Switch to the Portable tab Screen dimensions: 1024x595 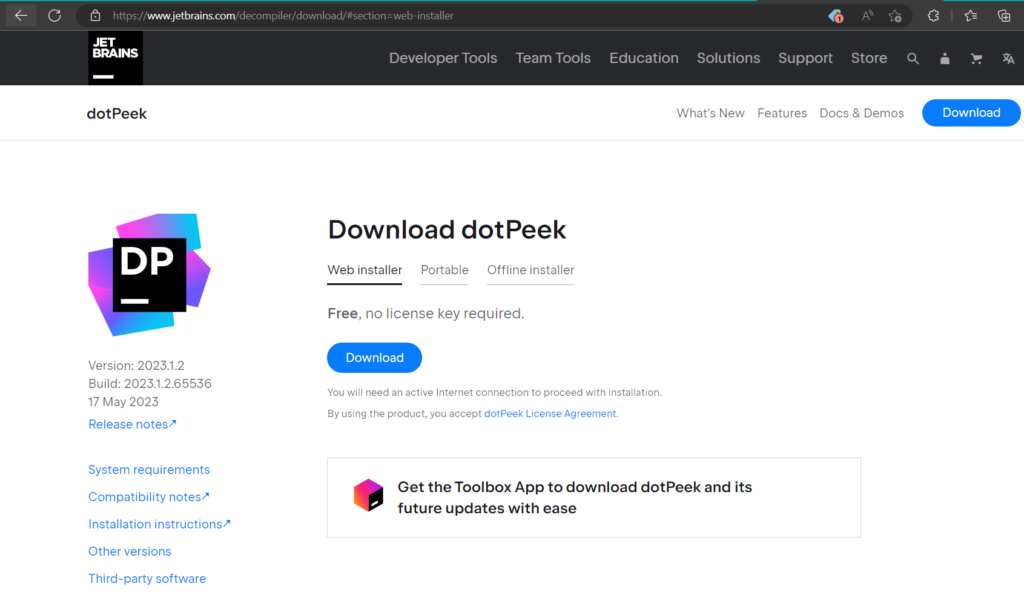tap(444, 270)
